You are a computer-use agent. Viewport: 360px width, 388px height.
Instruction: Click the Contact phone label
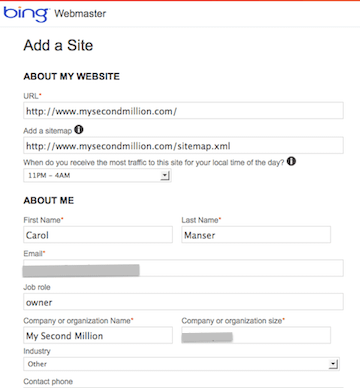click(48, 381)
